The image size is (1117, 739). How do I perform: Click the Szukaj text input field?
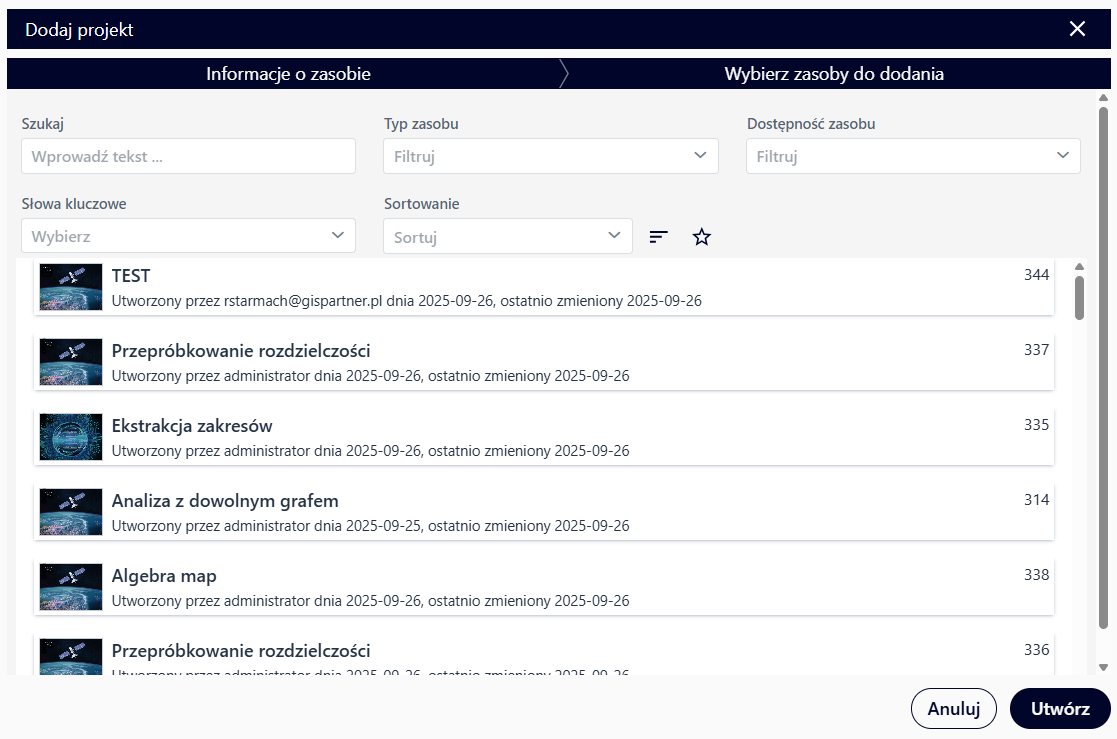click(188, 156)
